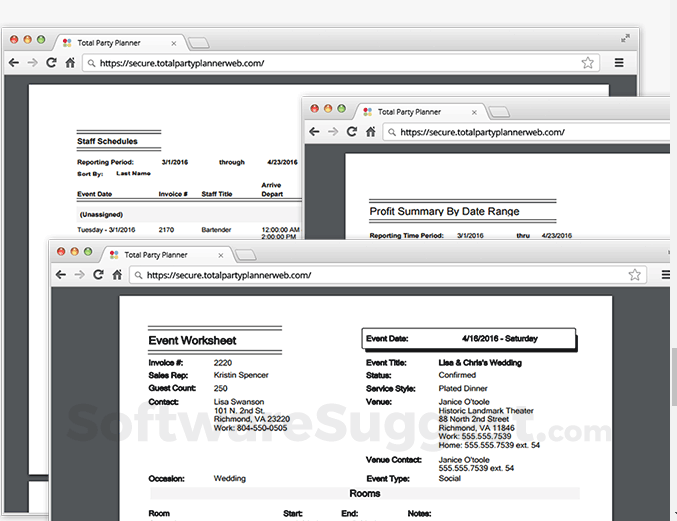Click the back arrow in the front browser window
677x521 pixels.
point(60,275)
